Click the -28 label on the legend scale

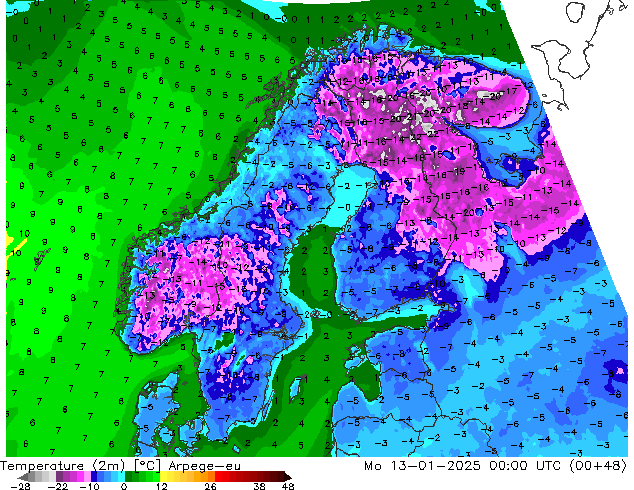click(20, 486)
